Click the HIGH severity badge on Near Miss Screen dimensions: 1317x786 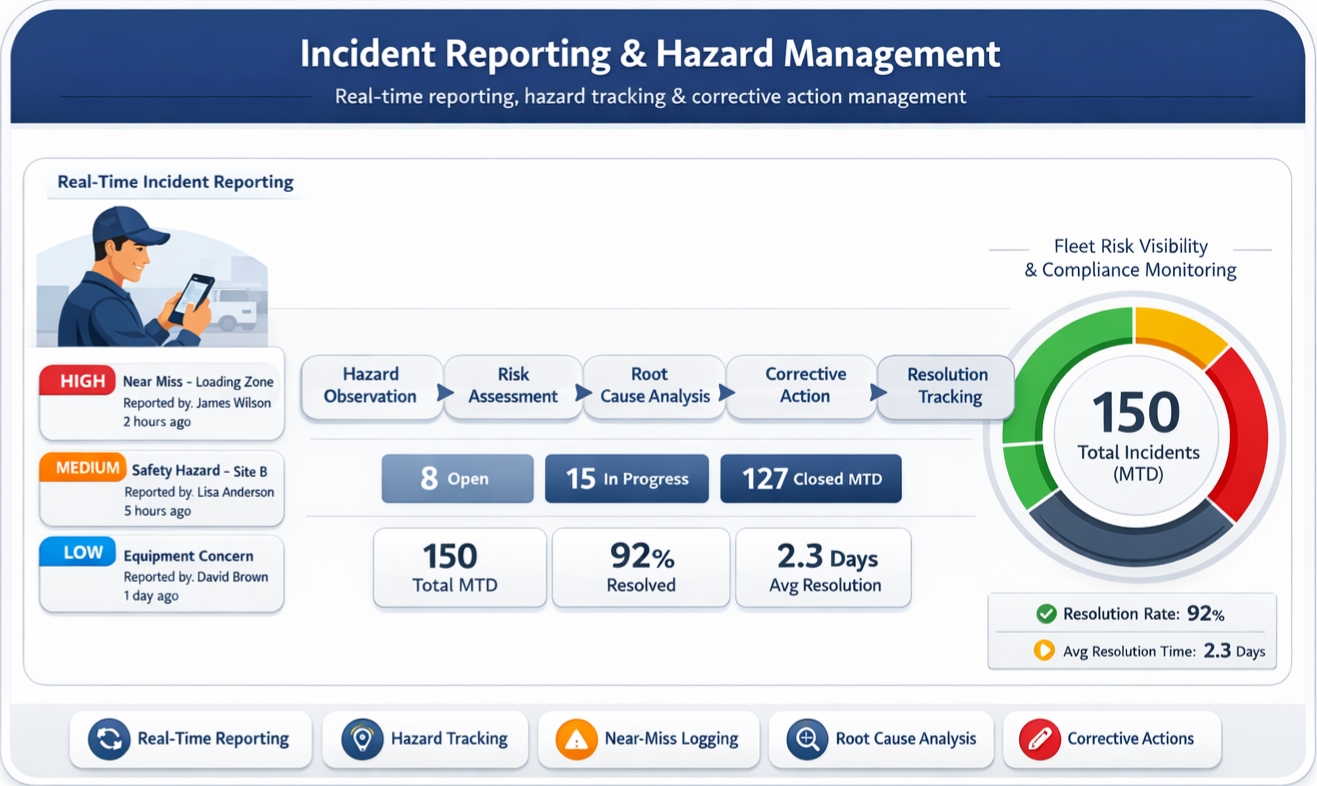click(x=77, y=381)
